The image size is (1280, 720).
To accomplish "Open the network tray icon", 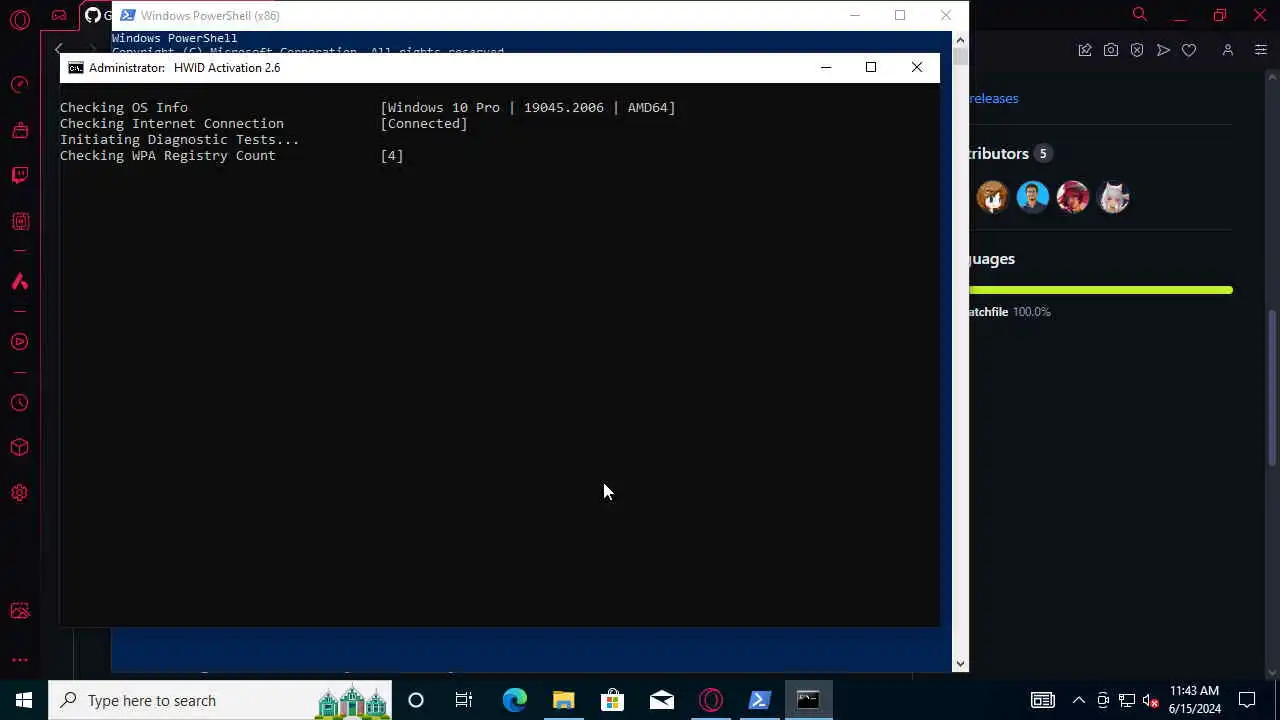I will tap(1127, 700).
